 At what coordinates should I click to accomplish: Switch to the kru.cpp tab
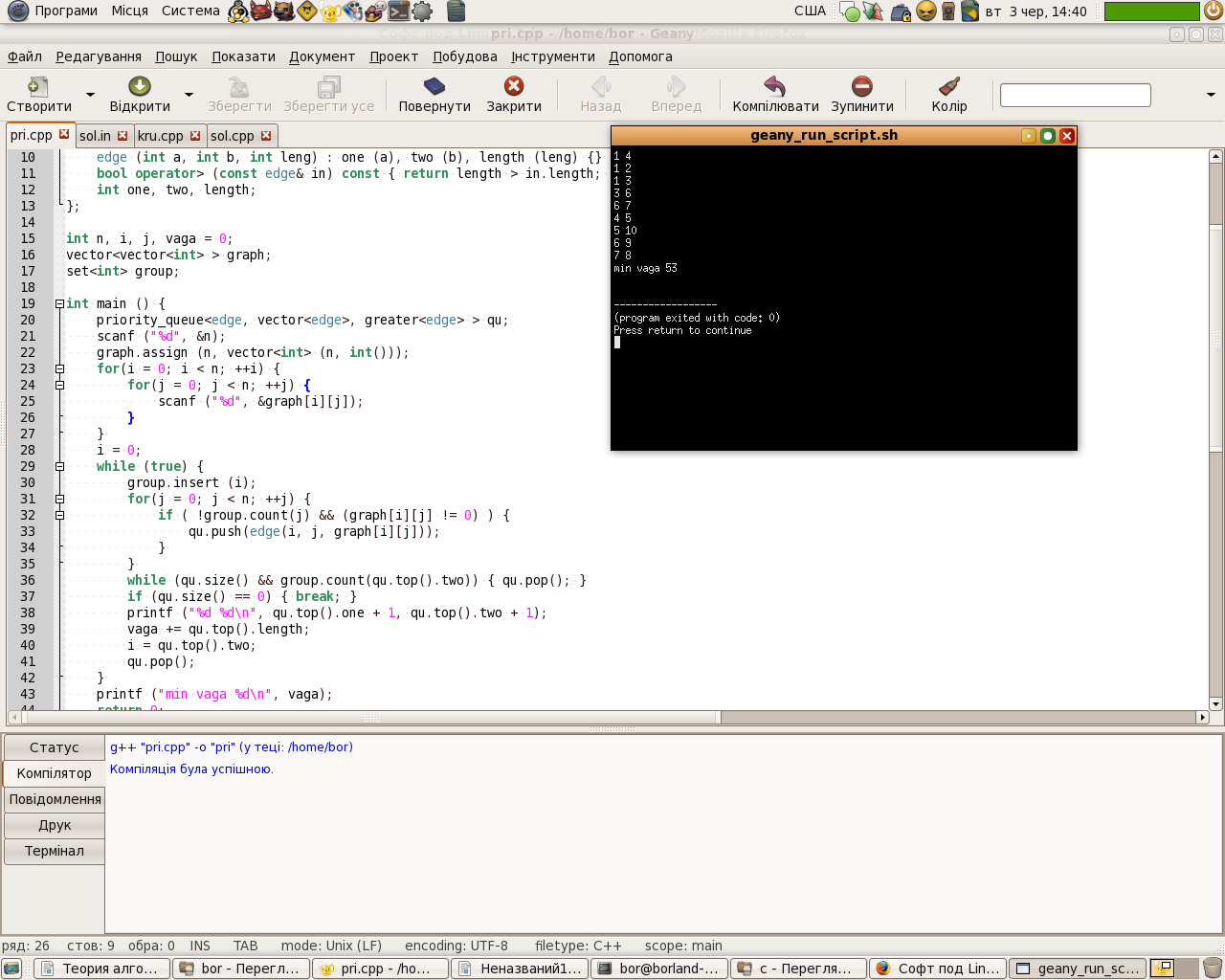click(160, 136)
